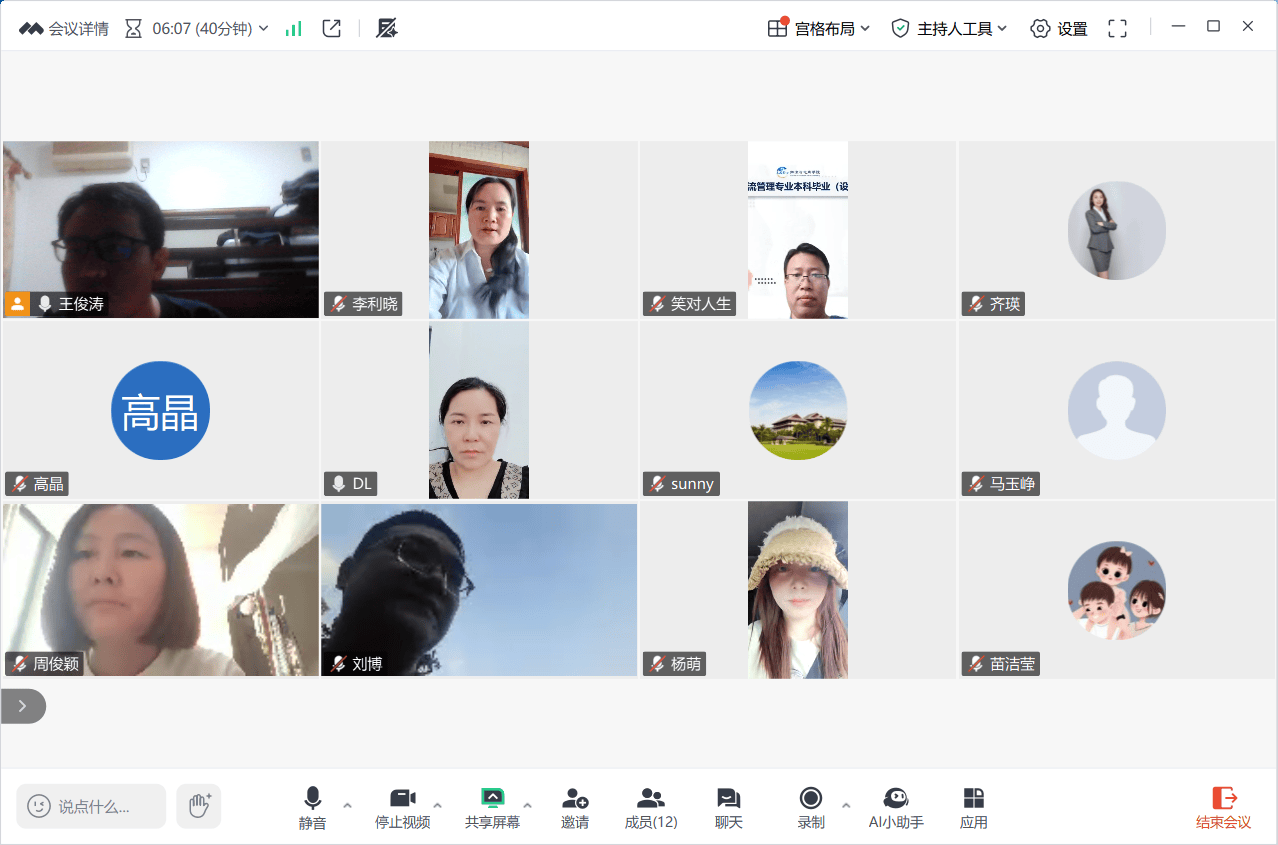Expand video options arrow beside 停止视频
The image size is (1278, 845).
[437, 805]
